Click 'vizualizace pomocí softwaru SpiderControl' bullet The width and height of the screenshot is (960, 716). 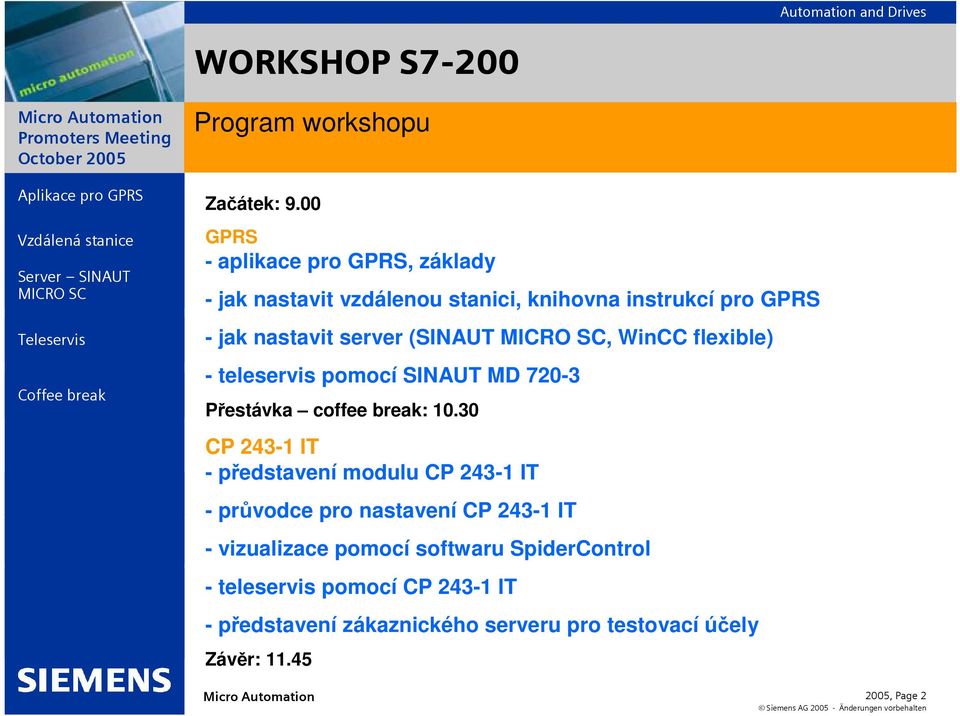427,549
